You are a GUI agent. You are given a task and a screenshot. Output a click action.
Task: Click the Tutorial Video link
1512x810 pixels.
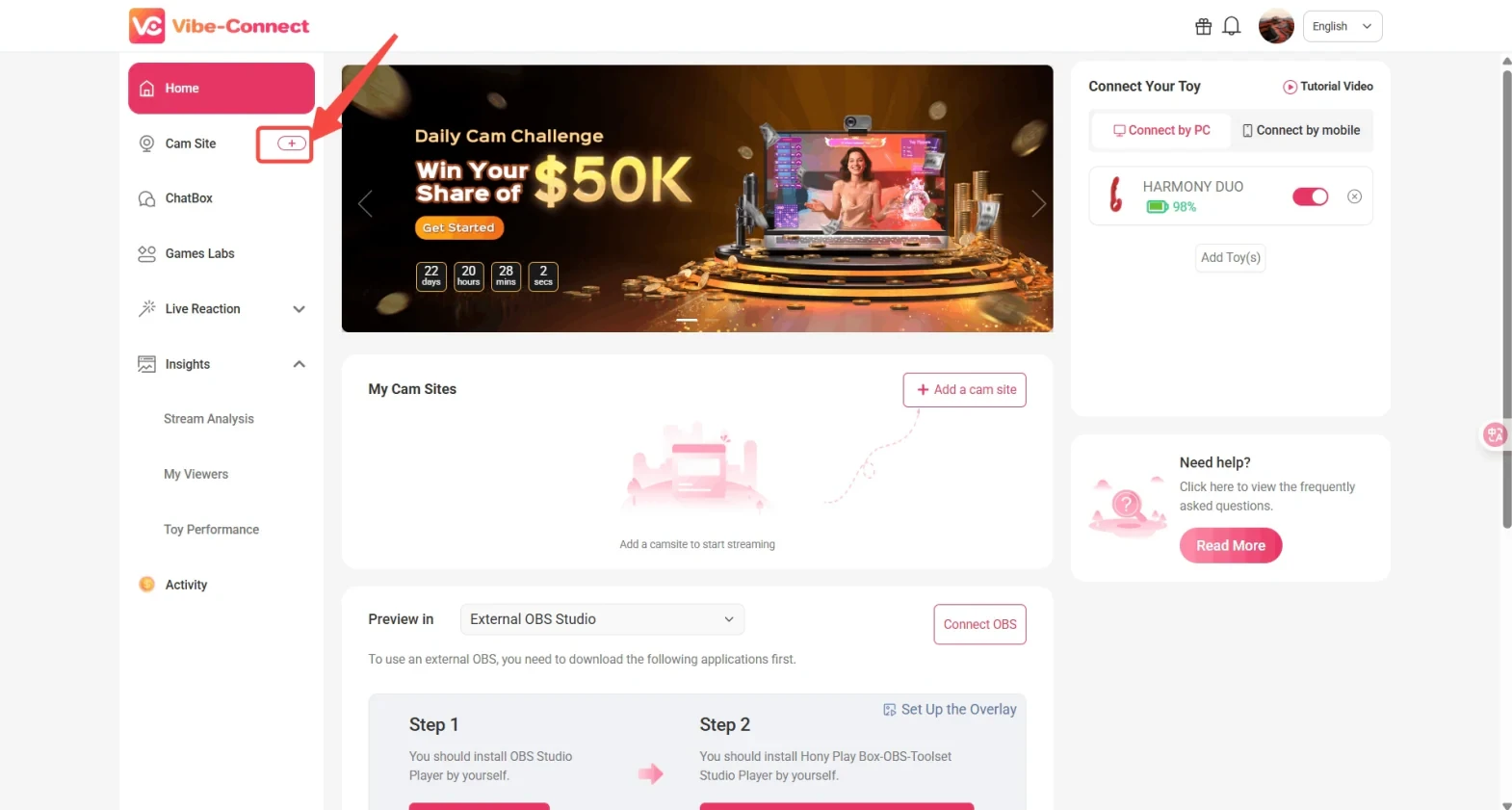[1328, 87]
